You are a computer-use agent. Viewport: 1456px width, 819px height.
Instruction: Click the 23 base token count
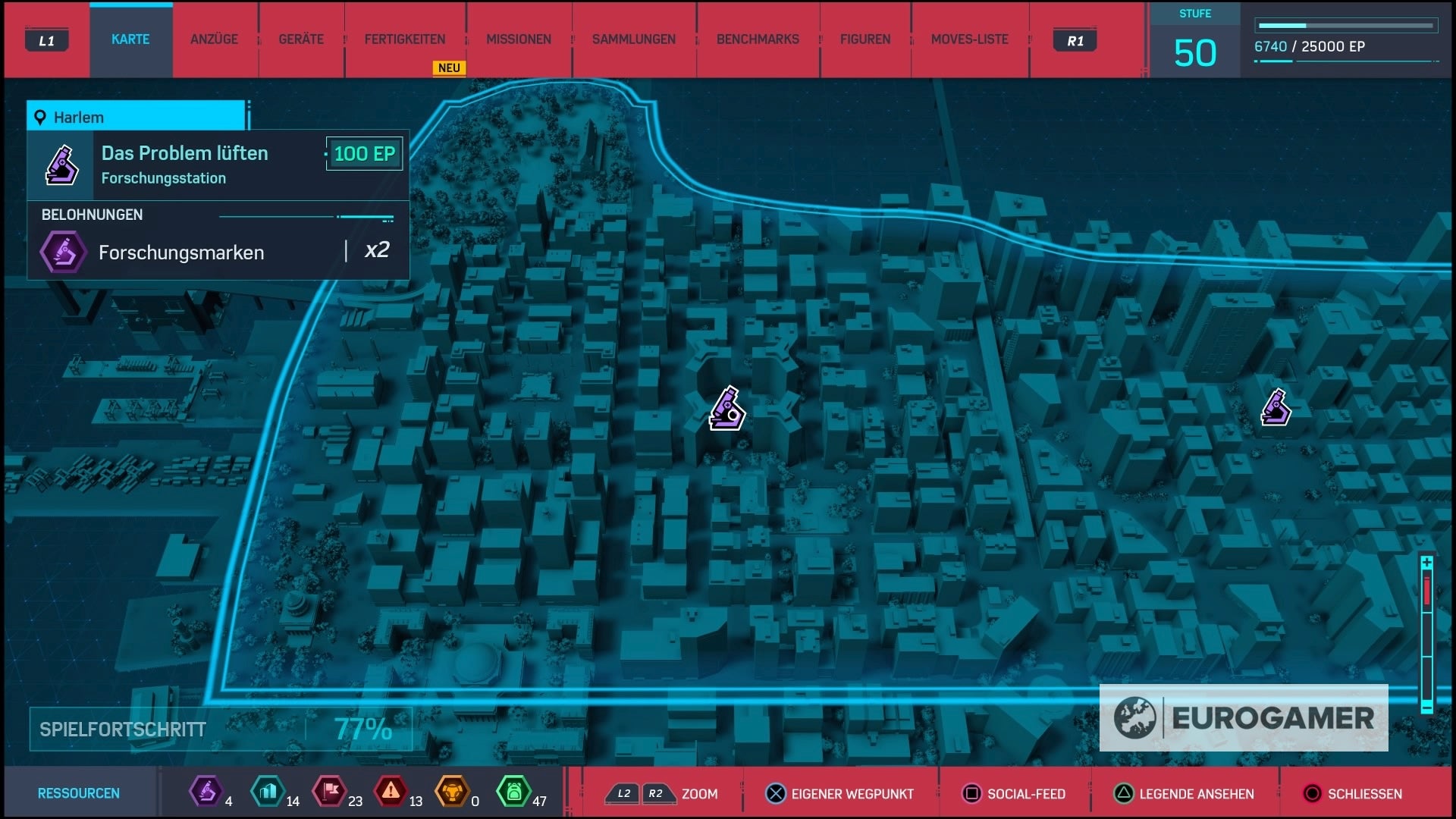355,801
